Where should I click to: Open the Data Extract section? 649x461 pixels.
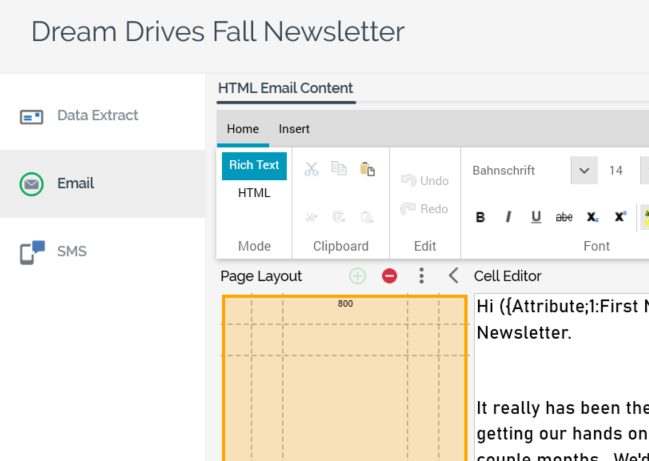(x=97, y=116)
